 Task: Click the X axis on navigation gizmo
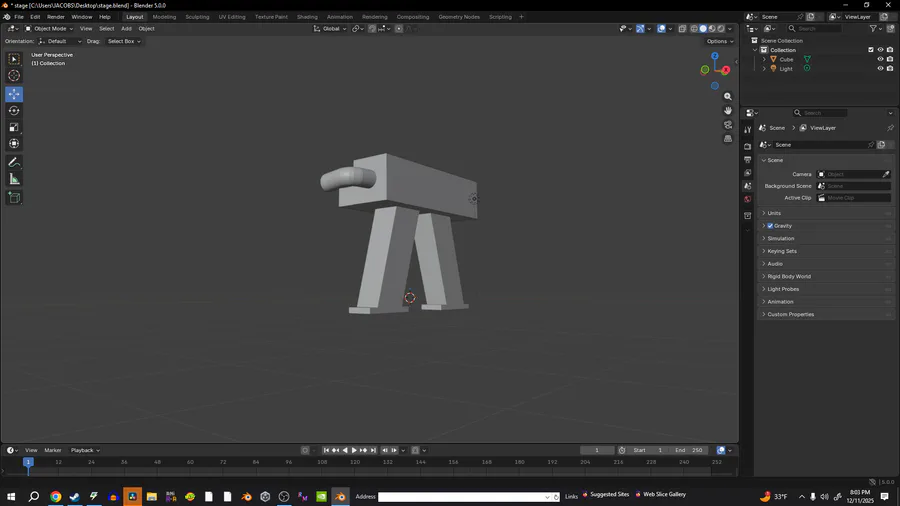pyautogui.click(x=726, y=70)
